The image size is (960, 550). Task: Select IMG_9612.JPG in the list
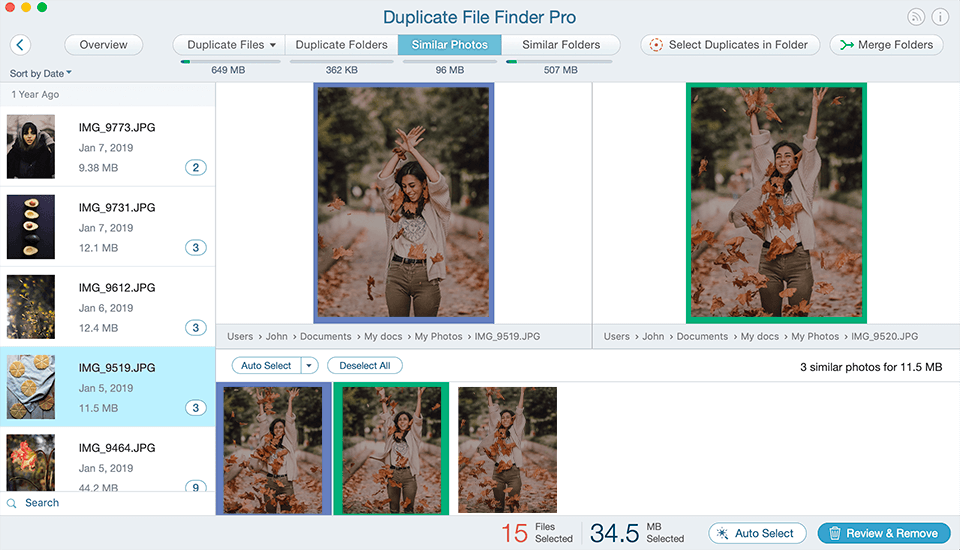tap(108, 307)
